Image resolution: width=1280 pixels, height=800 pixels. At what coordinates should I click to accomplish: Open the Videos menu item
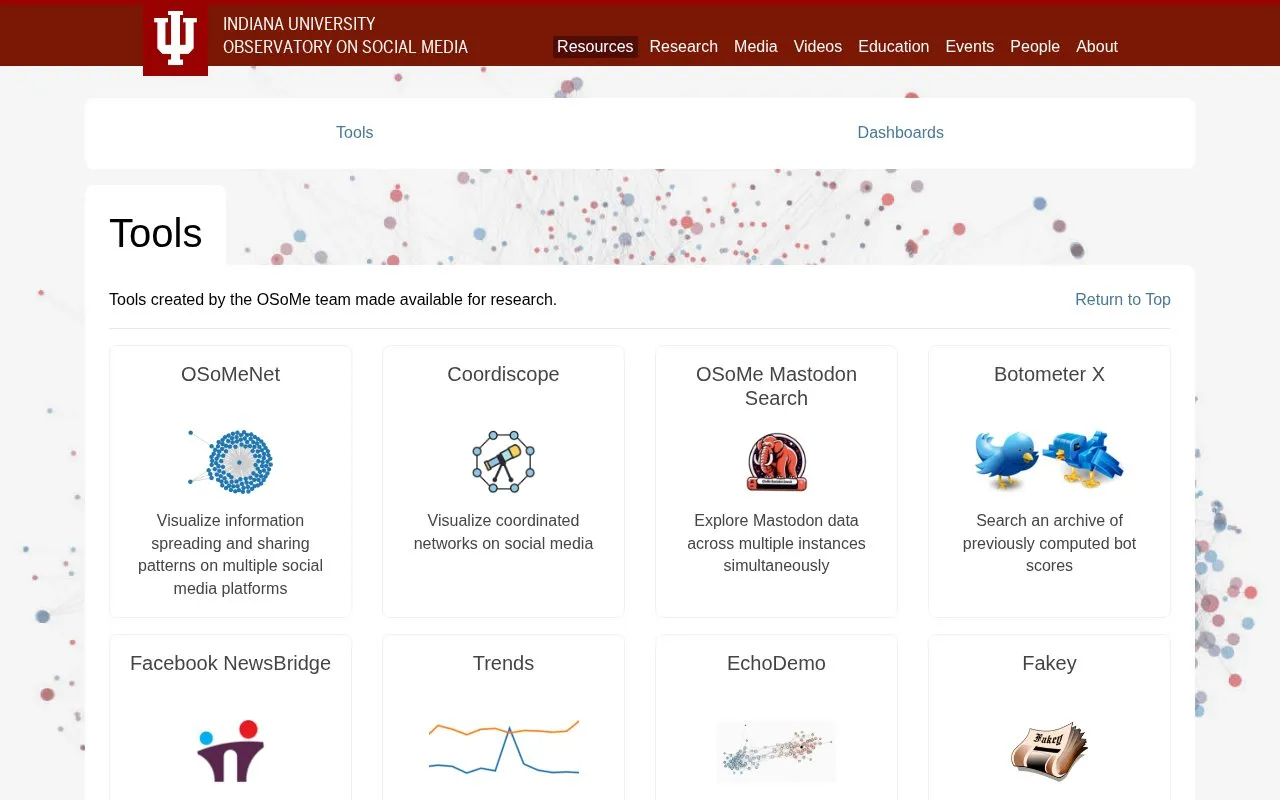[x=817, y=46]
